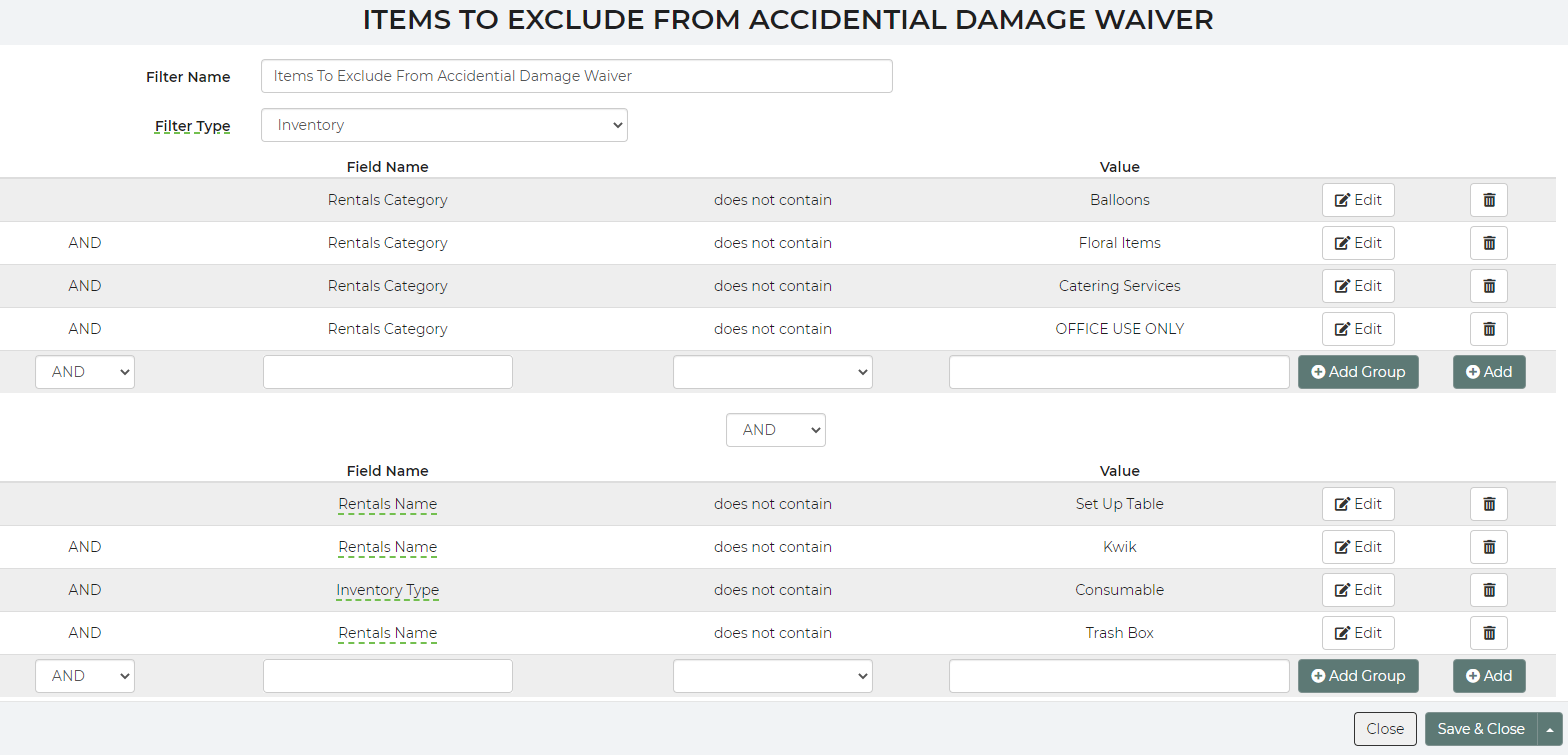Viewport: 1568px width, 755px height.
Task: Open the second group's comparison operator dropdown
Action: (x=773, y=676)
